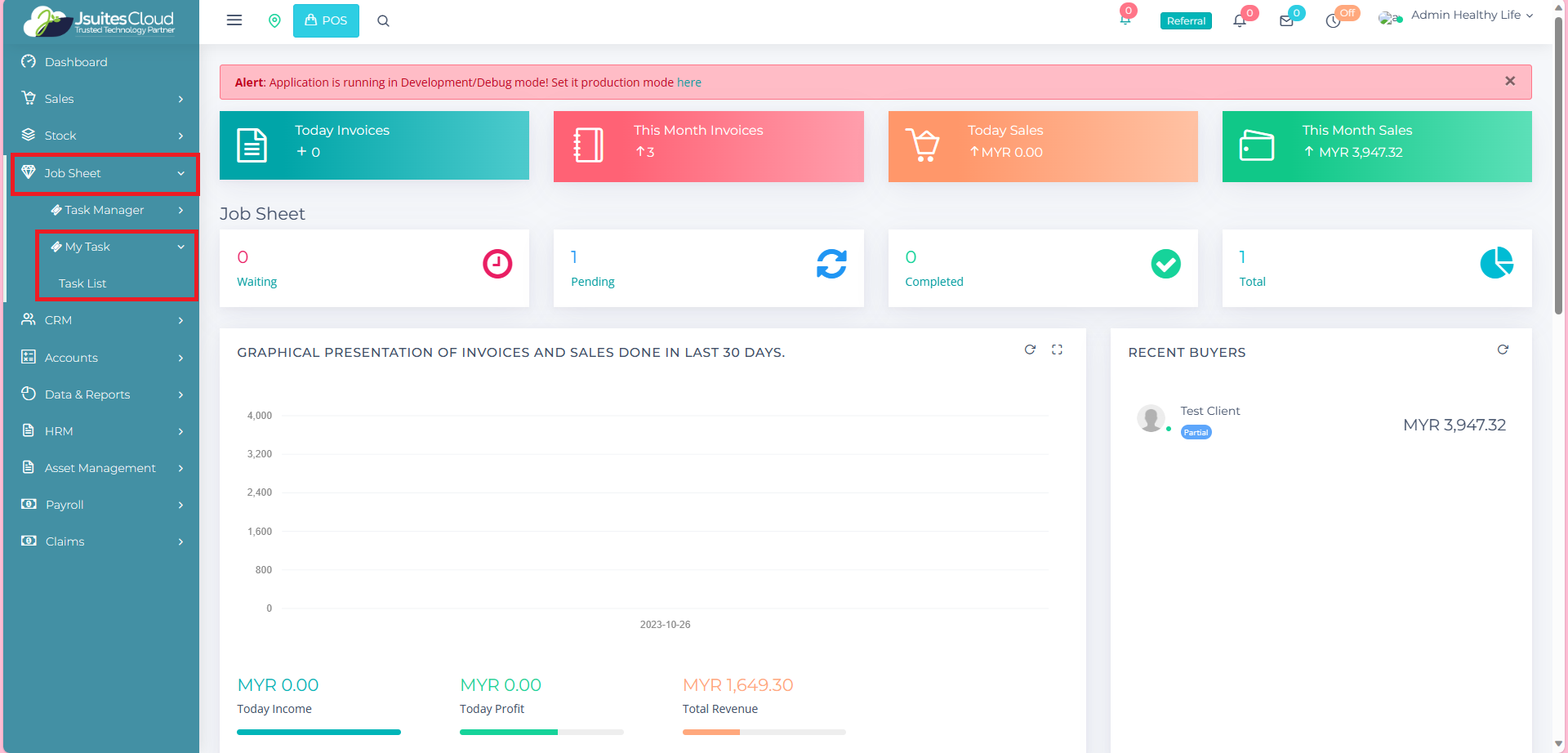Screen dimensions: 1568x753
Task: Expand the chart to fullscreen
Action: 1057,350
